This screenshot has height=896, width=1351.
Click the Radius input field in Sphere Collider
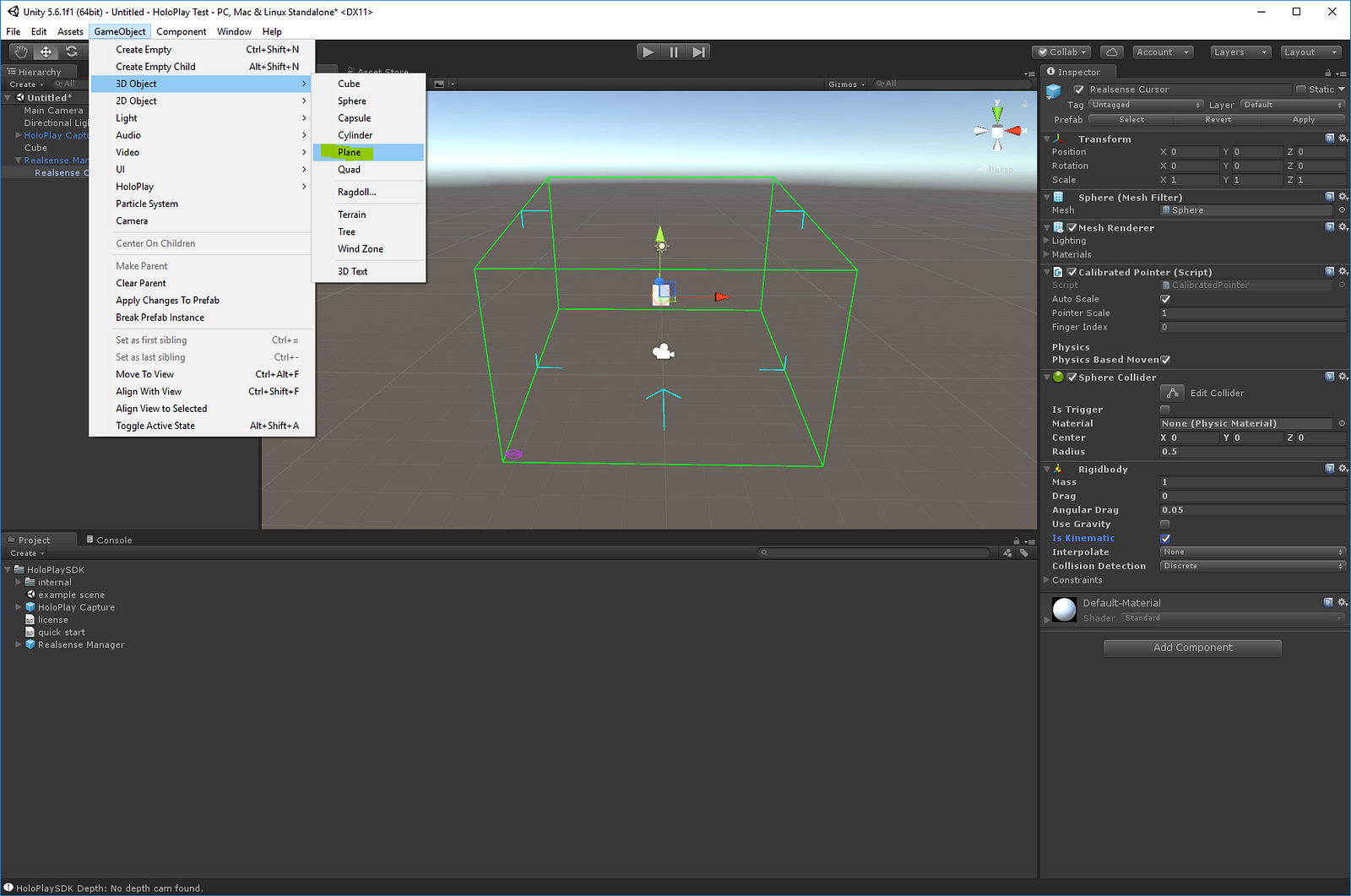pyautogui.click(x=1251, y=452)
